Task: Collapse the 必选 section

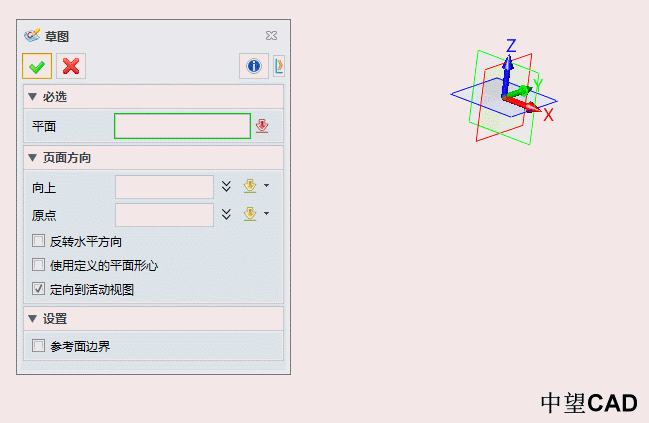Action: coord(32,97)
